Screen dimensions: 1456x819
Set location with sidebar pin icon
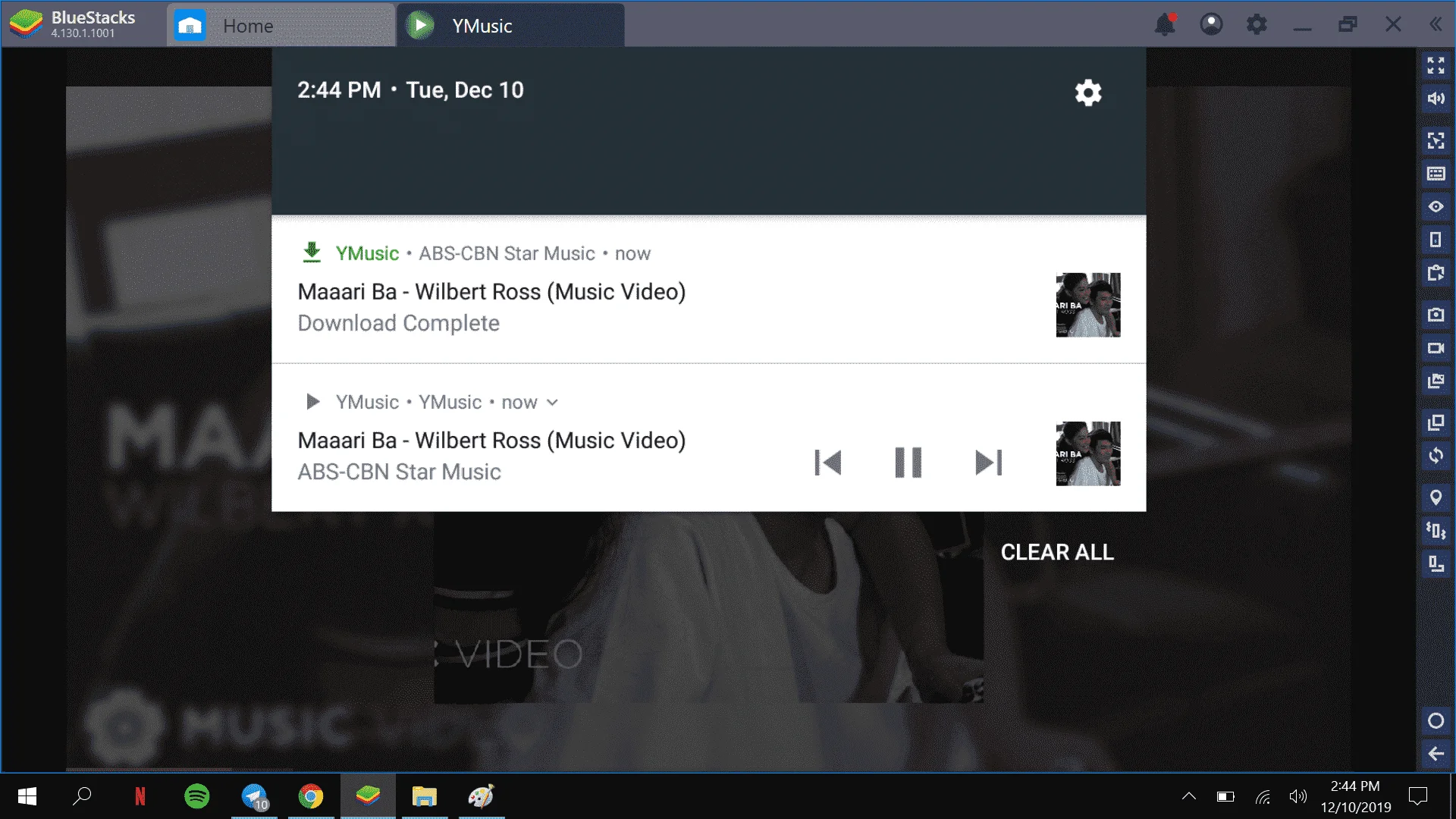click(x=1436, y=497)
